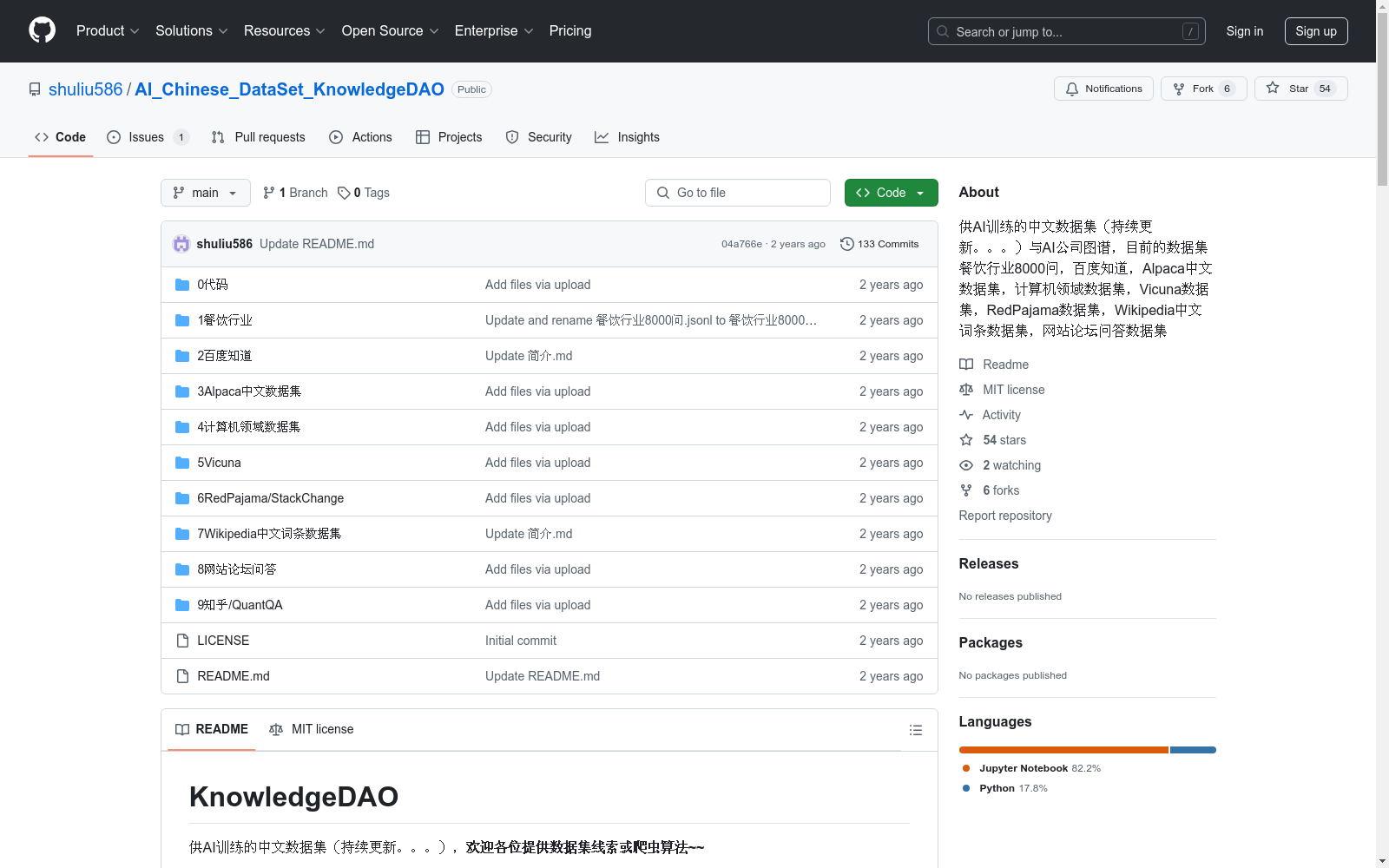Click the orange Jupyter Notebook language bar

(1063, 750)
